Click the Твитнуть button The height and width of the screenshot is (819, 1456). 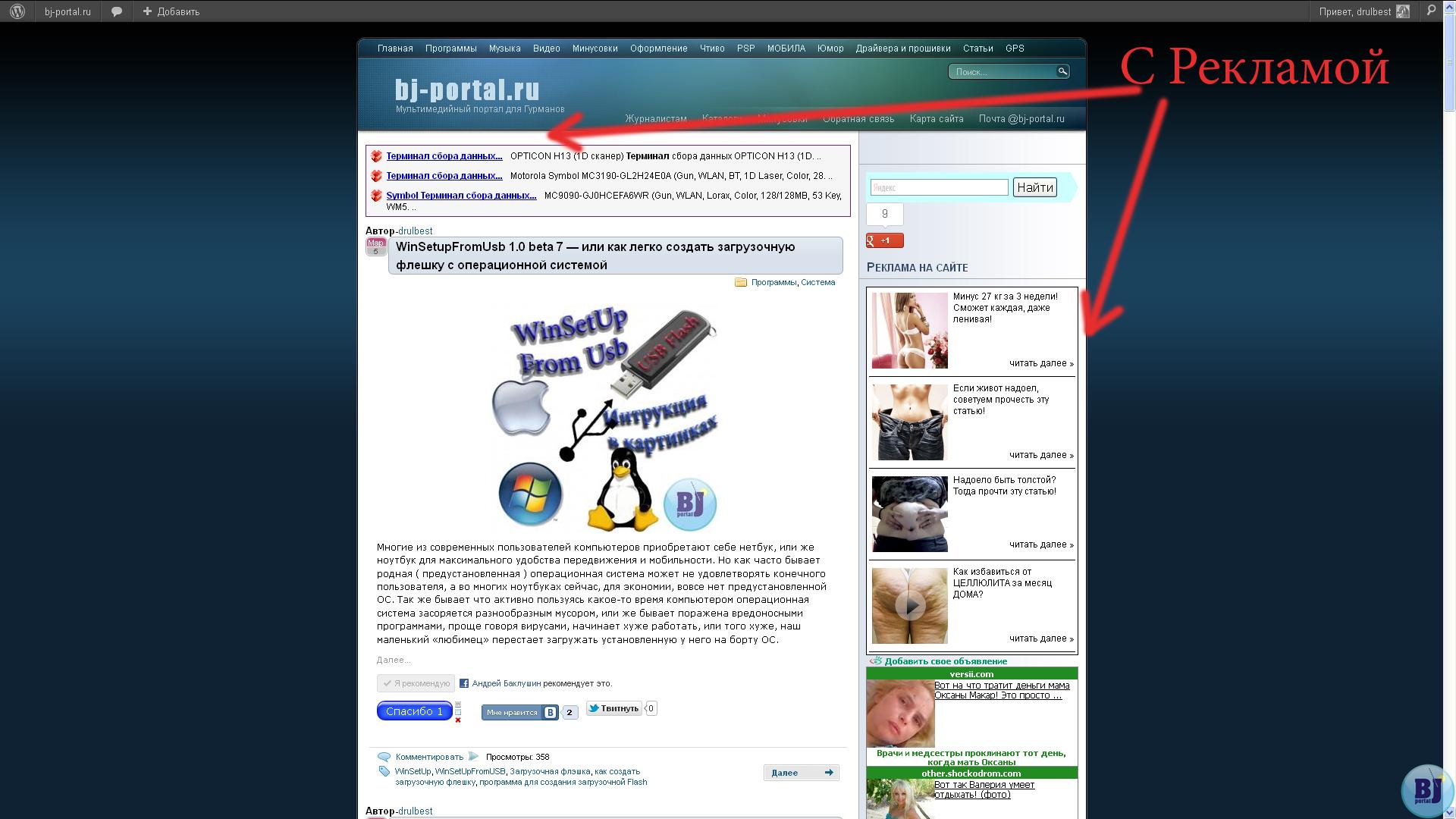click(x=613, y=708)
